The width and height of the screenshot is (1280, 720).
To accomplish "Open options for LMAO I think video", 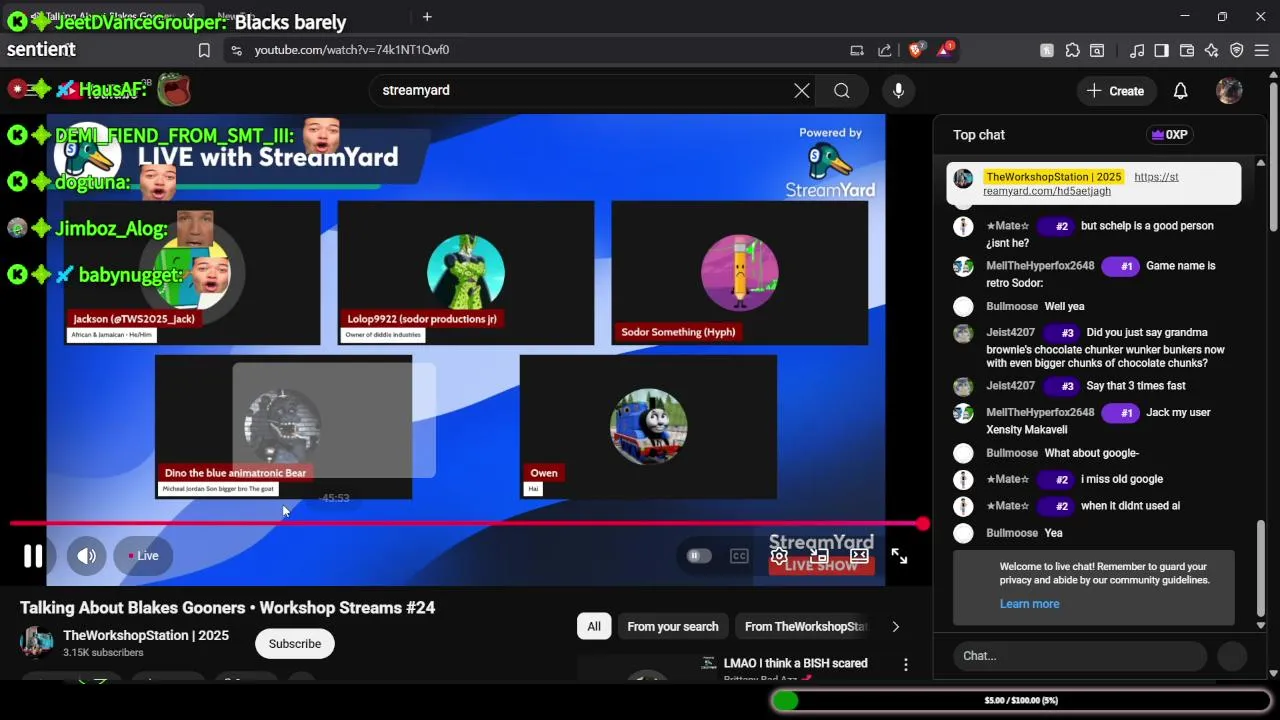I will (x=906, y=665).
